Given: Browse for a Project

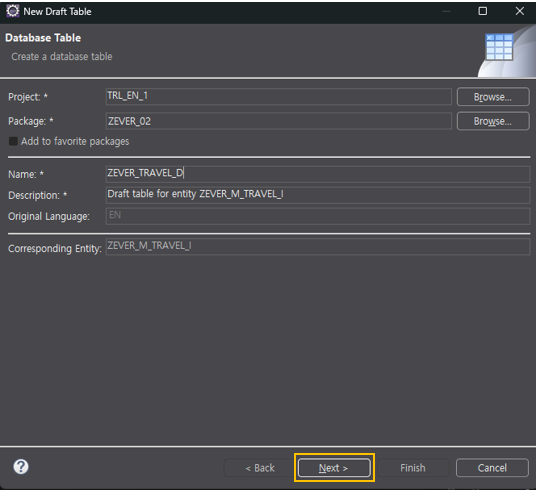Looking at the screenshot, I should click(493, 97).
